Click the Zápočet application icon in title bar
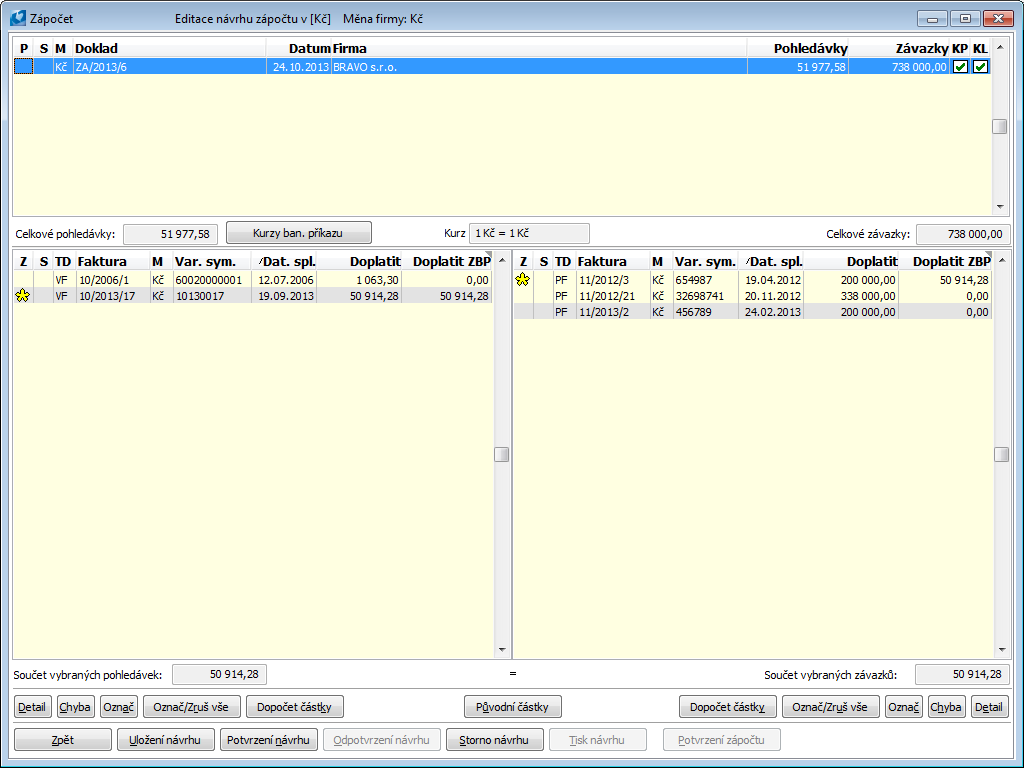This screenshot has height=768, width=1024. [x=18, y=18]
